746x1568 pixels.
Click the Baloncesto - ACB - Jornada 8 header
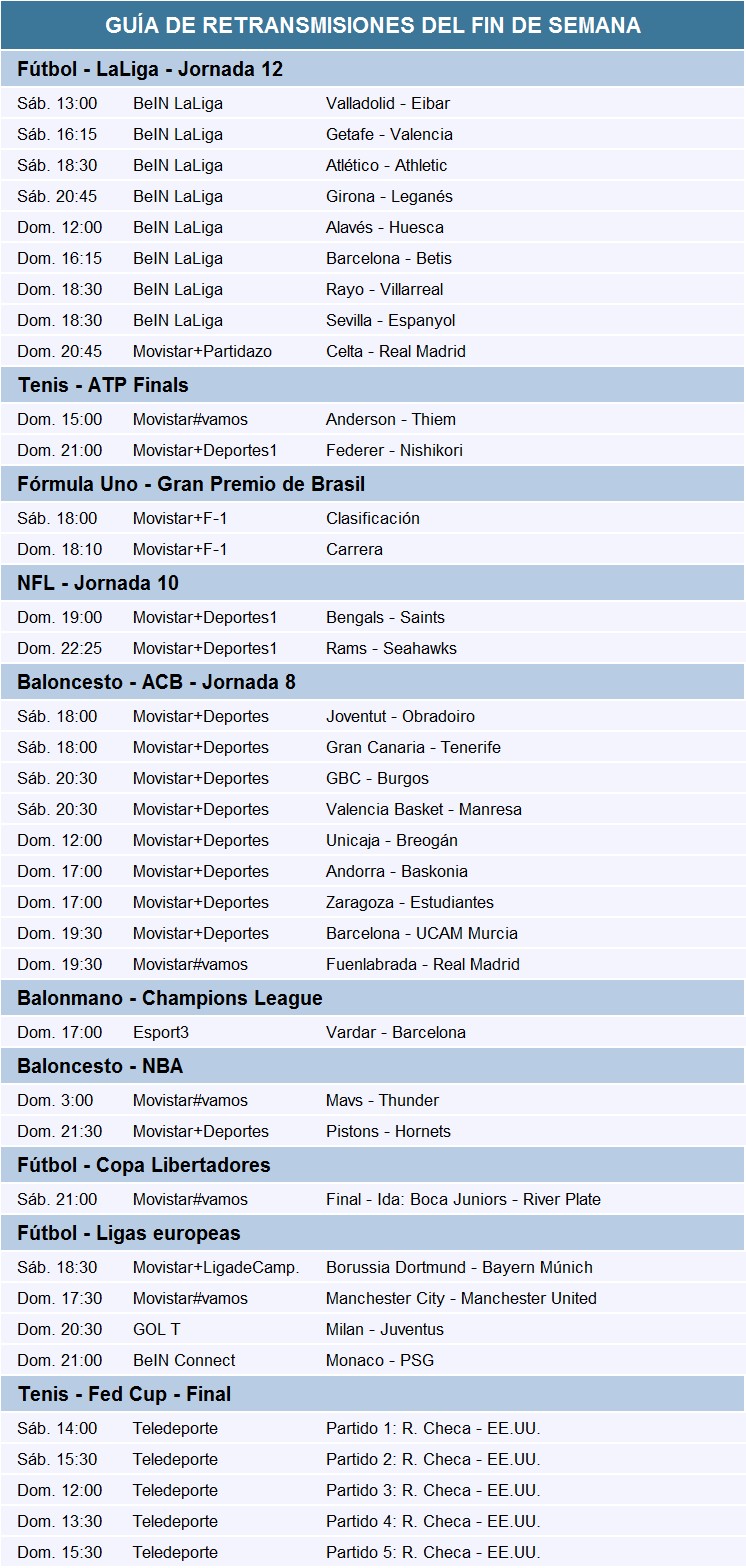(x=156, y=682)
